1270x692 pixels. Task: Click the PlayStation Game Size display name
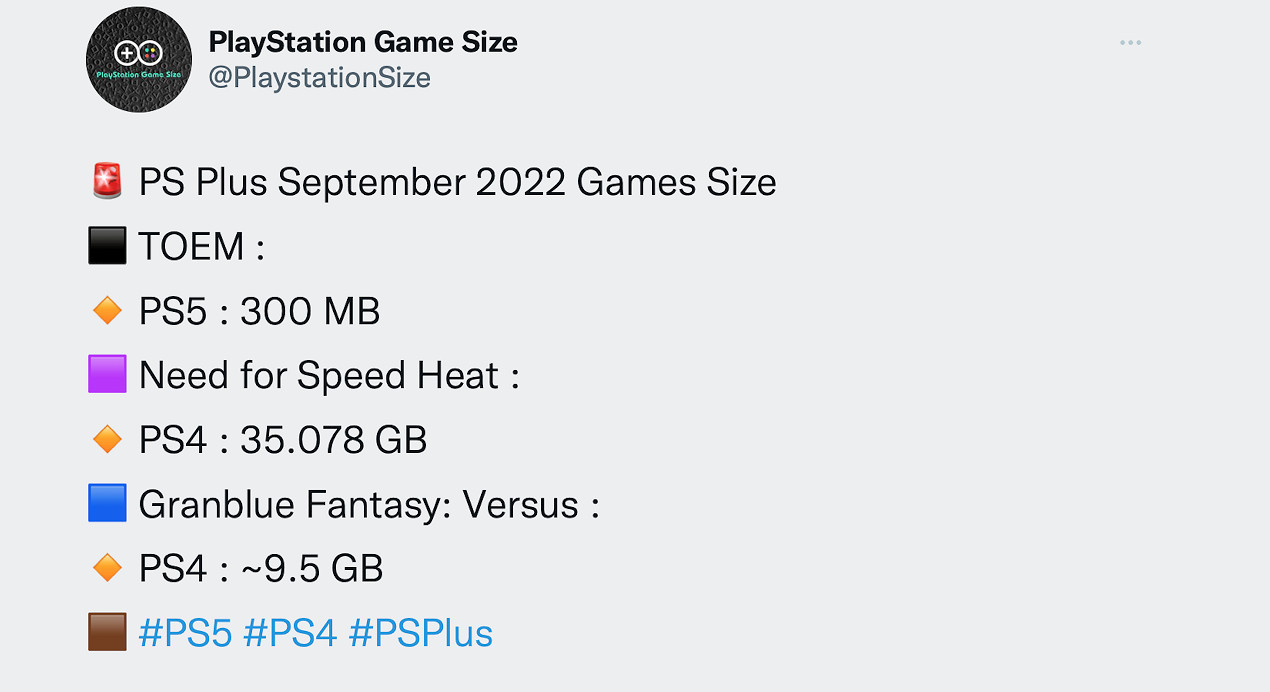pos(363,42)
